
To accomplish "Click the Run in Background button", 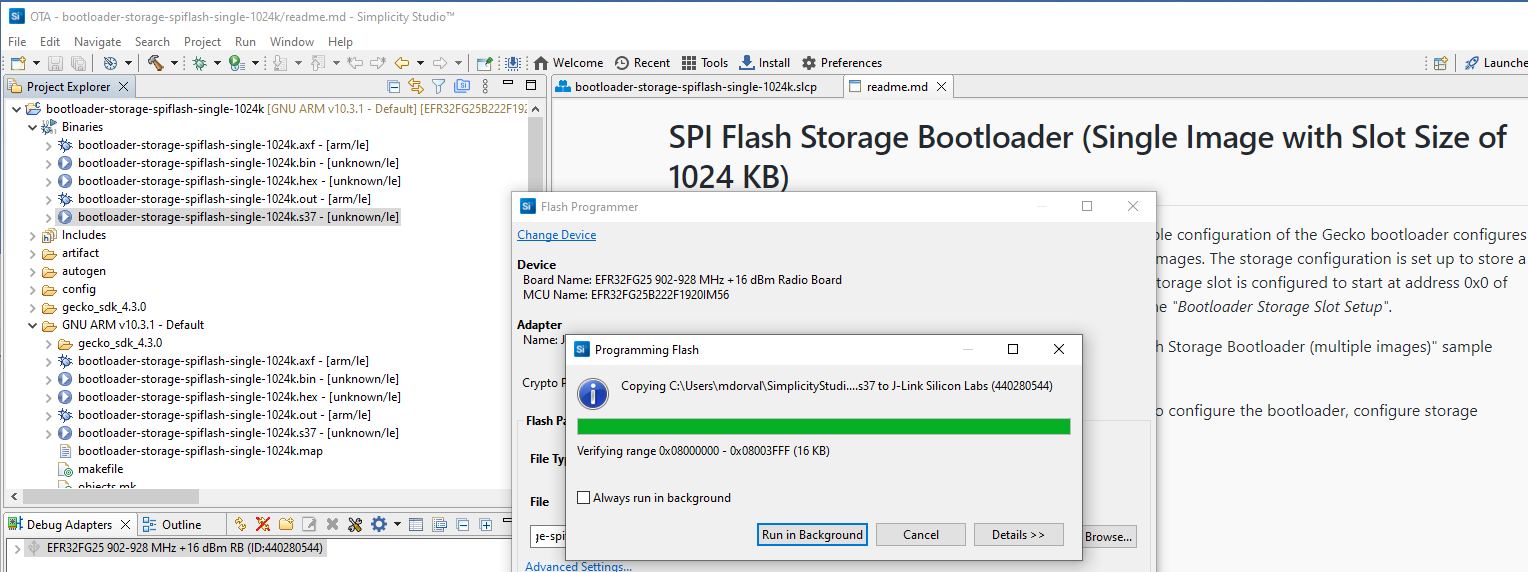I will click(x=812, y=535).
